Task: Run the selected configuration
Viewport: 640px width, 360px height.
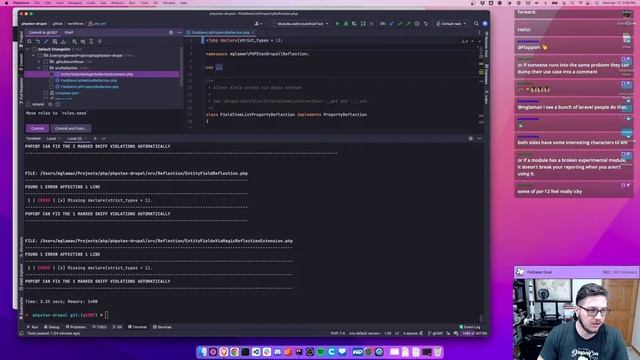Action: [x=338, y=24]
